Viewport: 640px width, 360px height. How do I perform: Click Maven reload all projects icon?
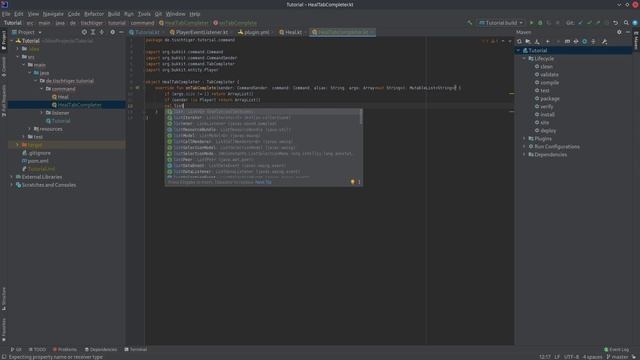click(x=519, y=42)
